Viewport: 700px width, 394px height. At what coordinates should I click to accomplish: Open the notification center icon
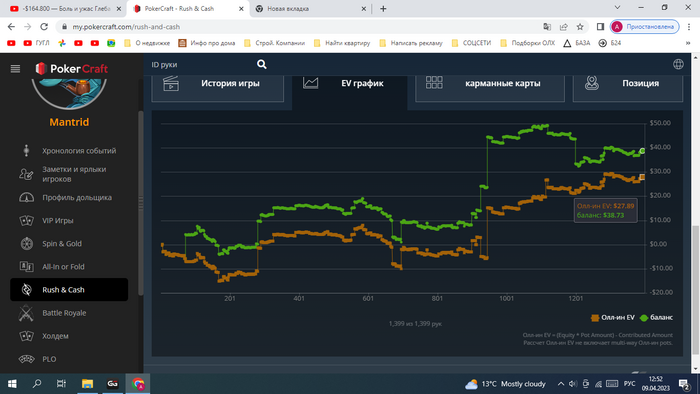pos(684,384)
